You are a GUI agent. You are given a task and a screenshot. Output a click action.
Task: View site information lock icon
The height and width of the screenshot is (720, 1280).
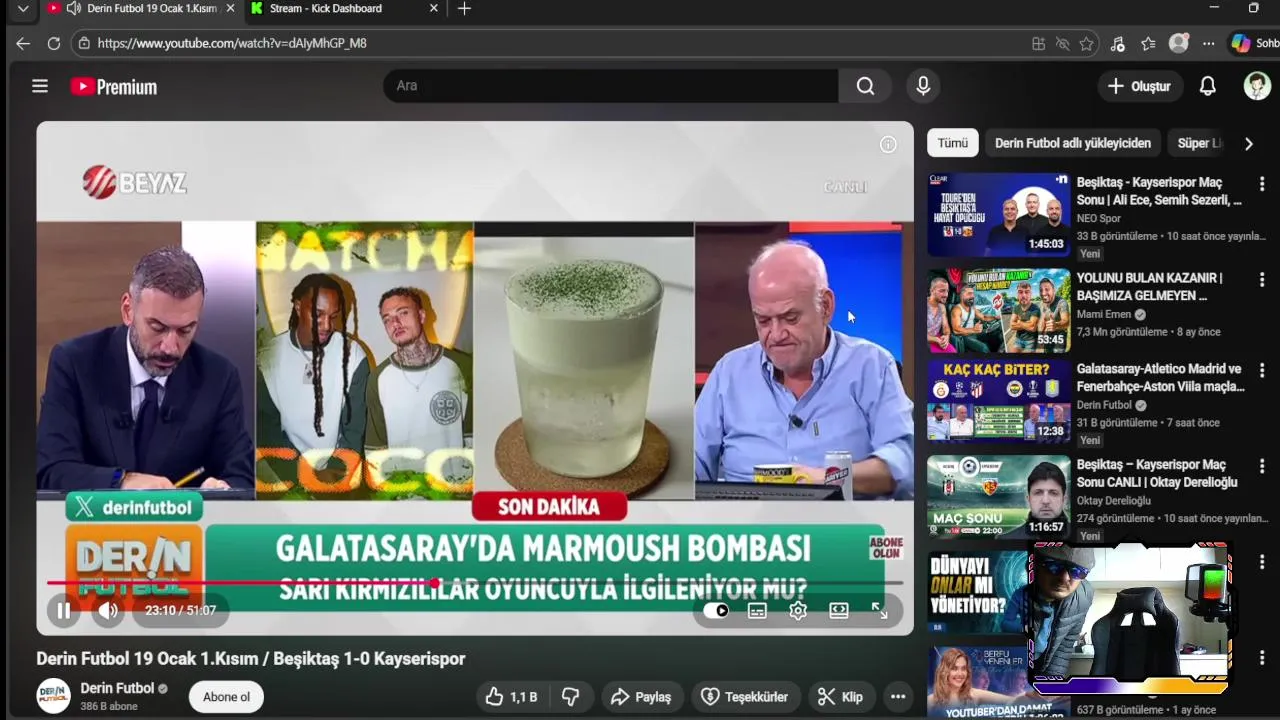[x=84, y=43]
